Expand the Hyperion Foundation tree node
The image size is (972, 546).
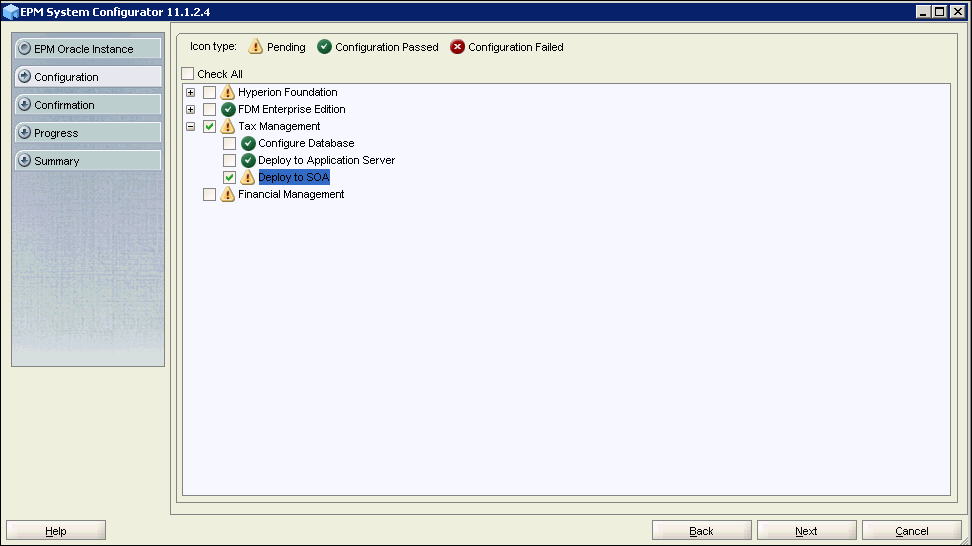pyautogui.click(x=190, y=92)
